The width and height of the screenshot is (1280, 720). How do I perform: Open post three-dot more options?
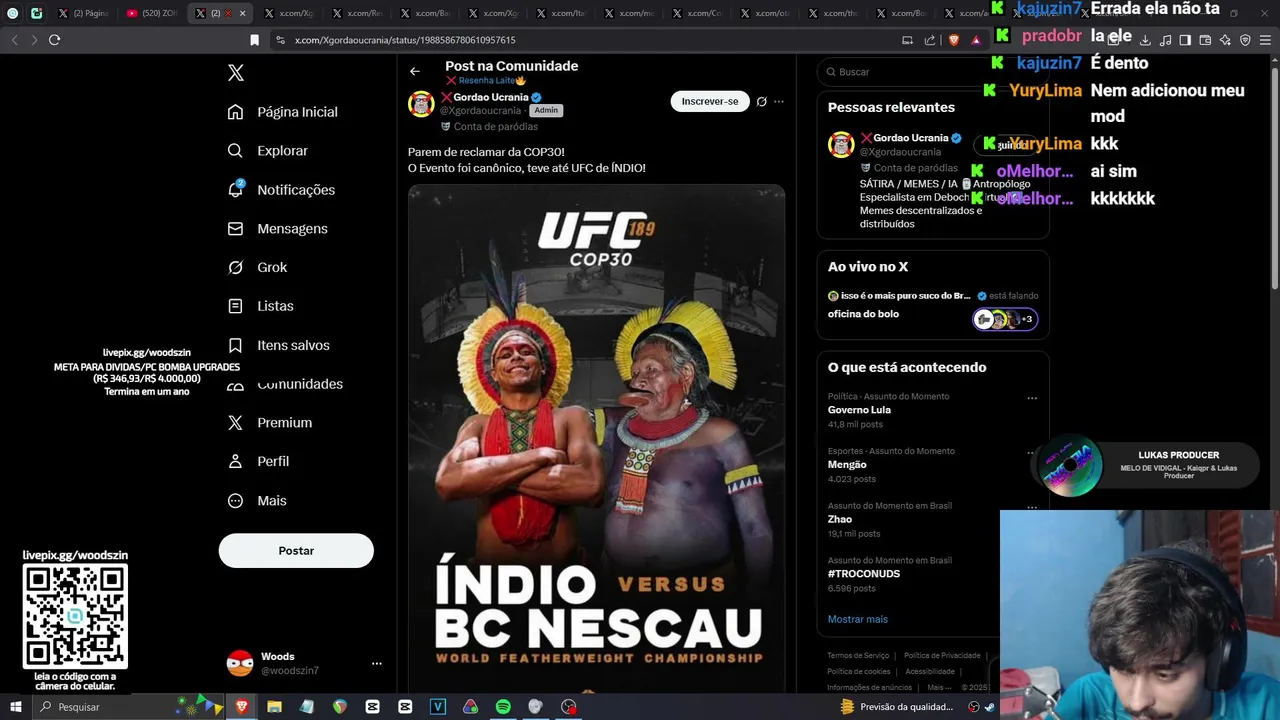(779, 101)
